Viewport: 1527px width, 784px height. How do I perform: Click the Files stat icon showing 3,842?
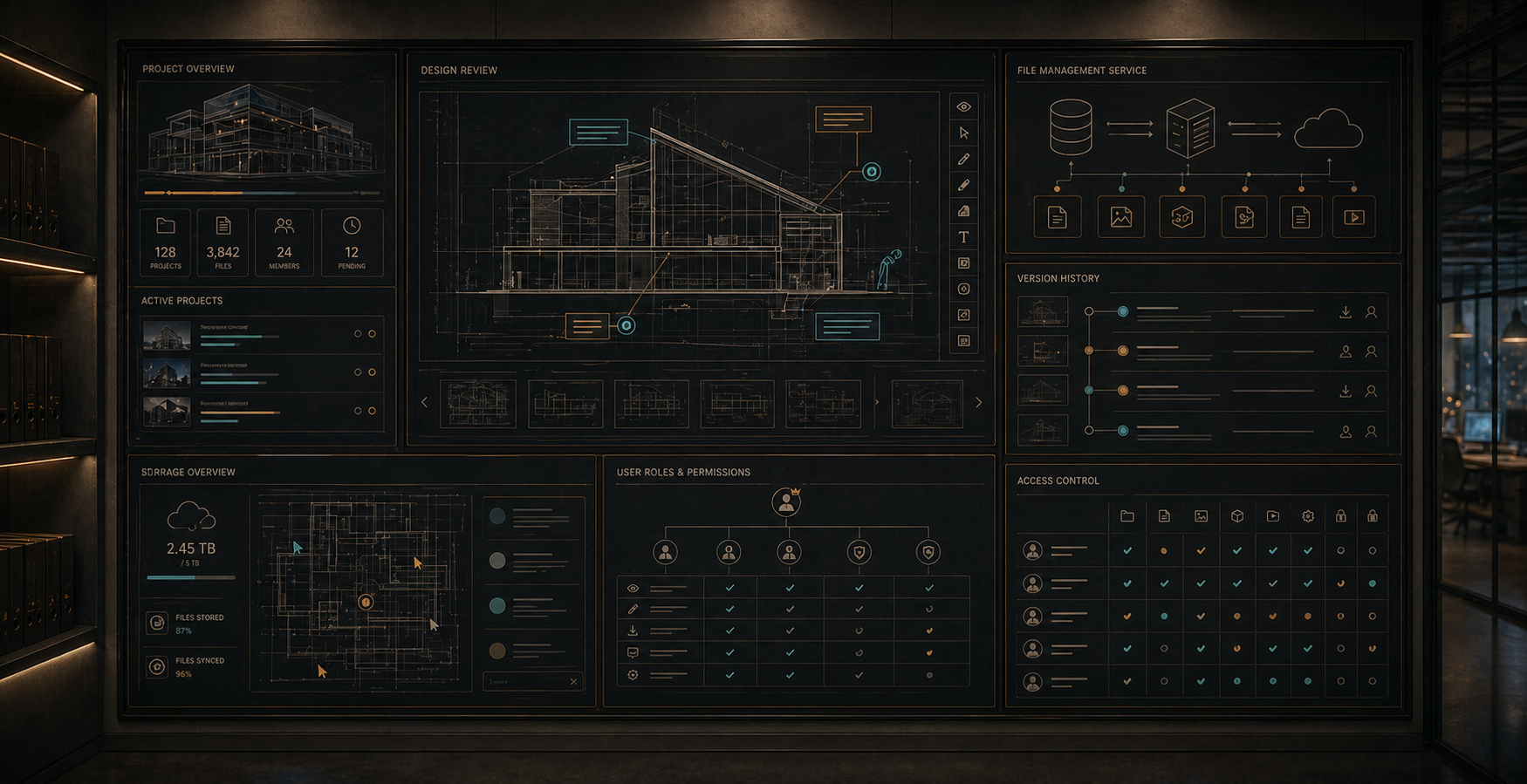(223, 226)
